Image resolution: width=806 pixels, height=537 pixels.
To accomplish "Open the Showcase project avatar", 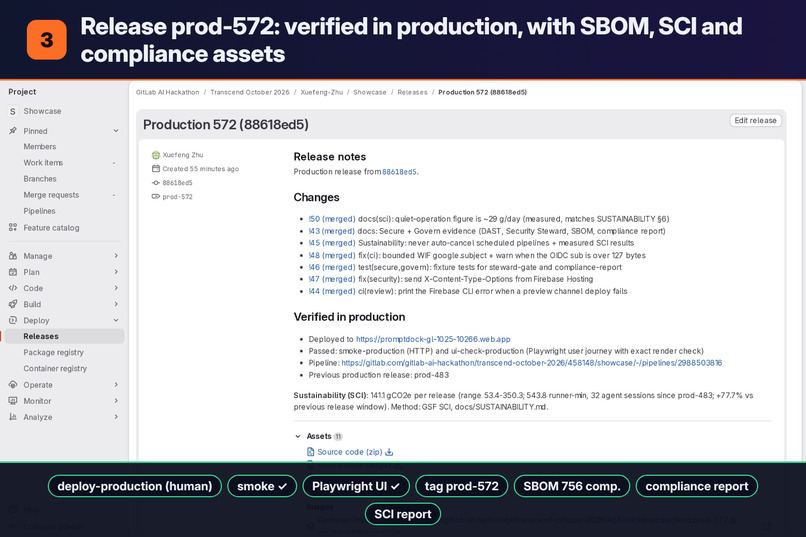I will click(x=13, y=111).
